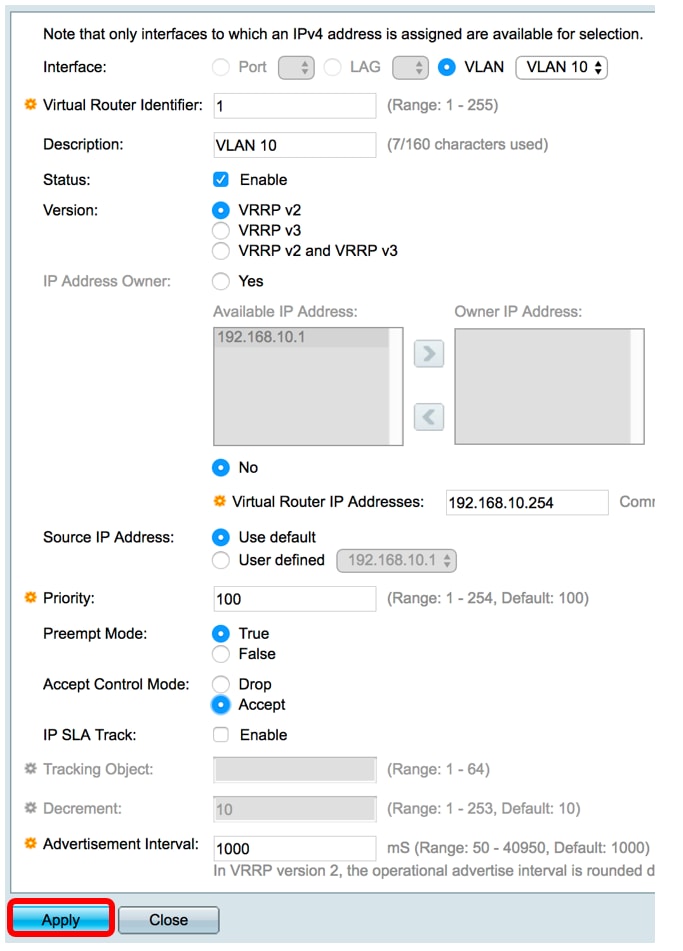Screen dimensions: 683x951
Task: Click the gear icon beside Priority
Action: 29,597
